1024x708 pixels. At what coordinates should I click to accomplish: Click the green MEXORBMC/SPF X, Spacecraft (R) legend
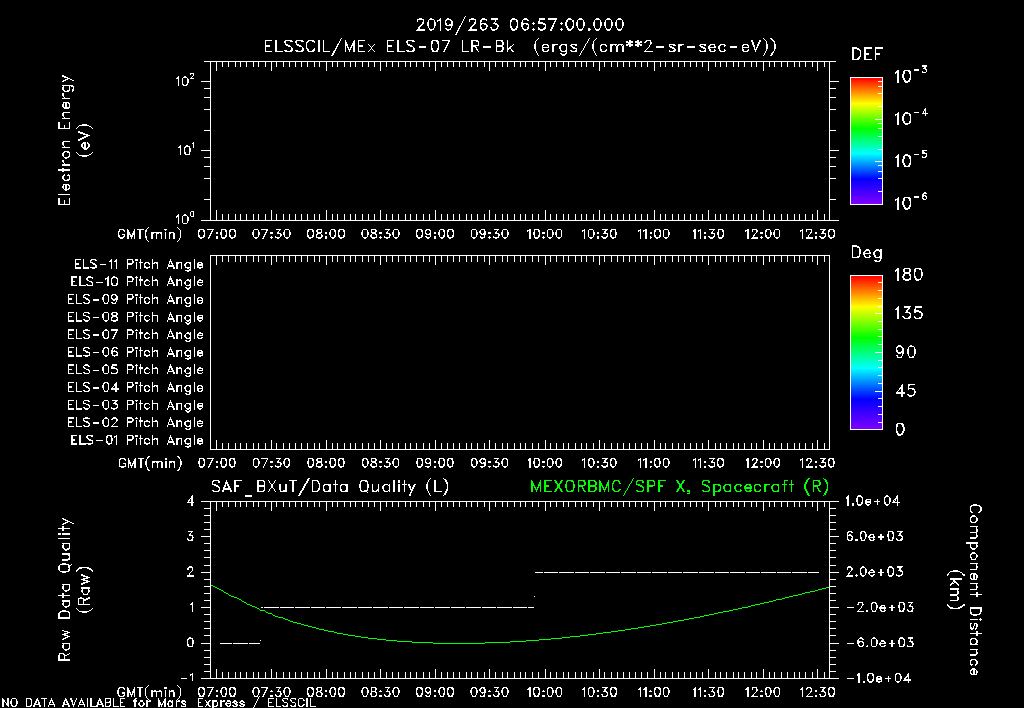pos(679,487)
